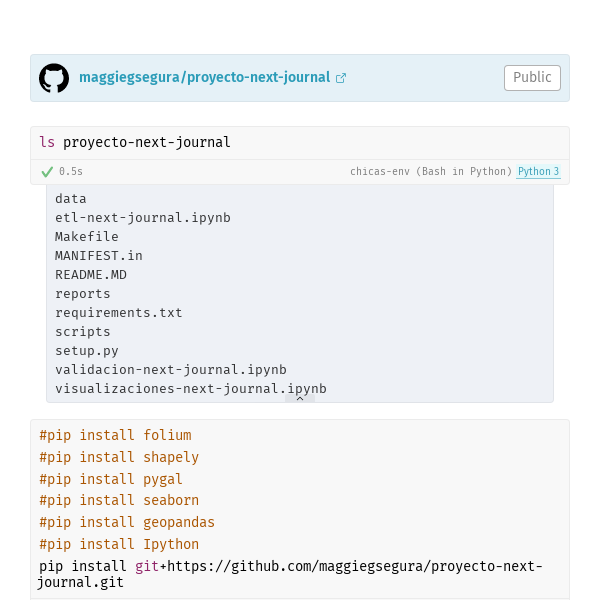Select the setup.py entry in output

click(x=87, y=351)
